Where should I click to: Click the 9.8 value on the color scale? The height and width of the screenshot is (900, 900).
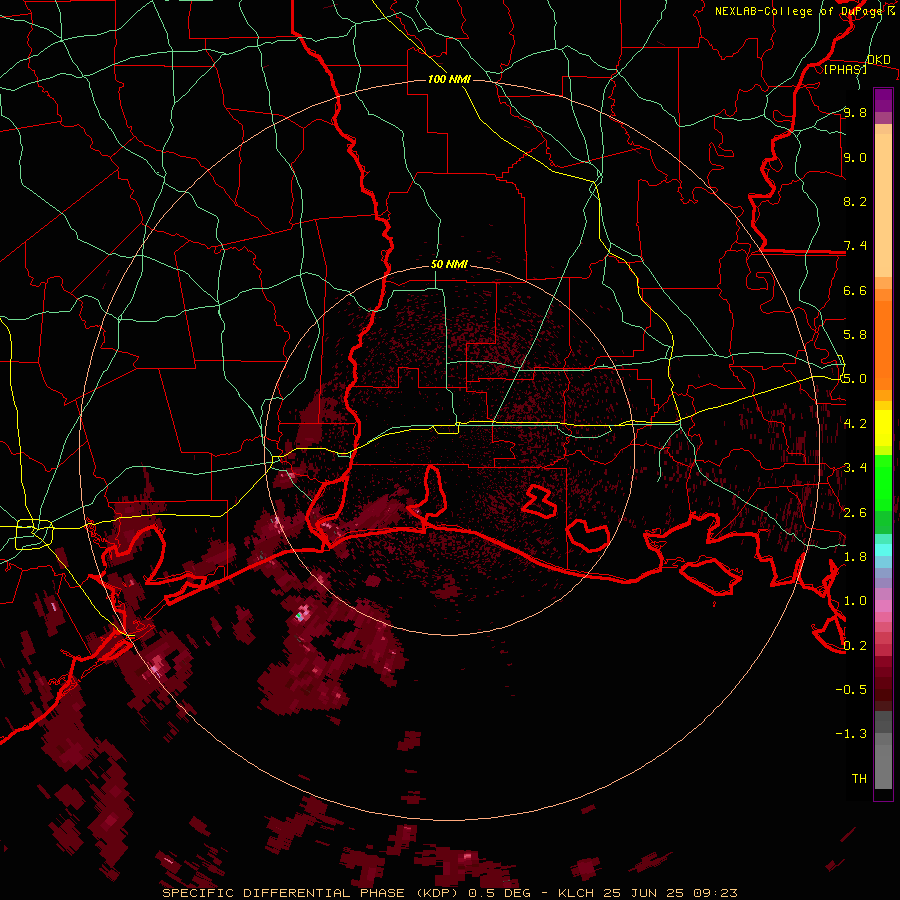[x=855, y=112]
